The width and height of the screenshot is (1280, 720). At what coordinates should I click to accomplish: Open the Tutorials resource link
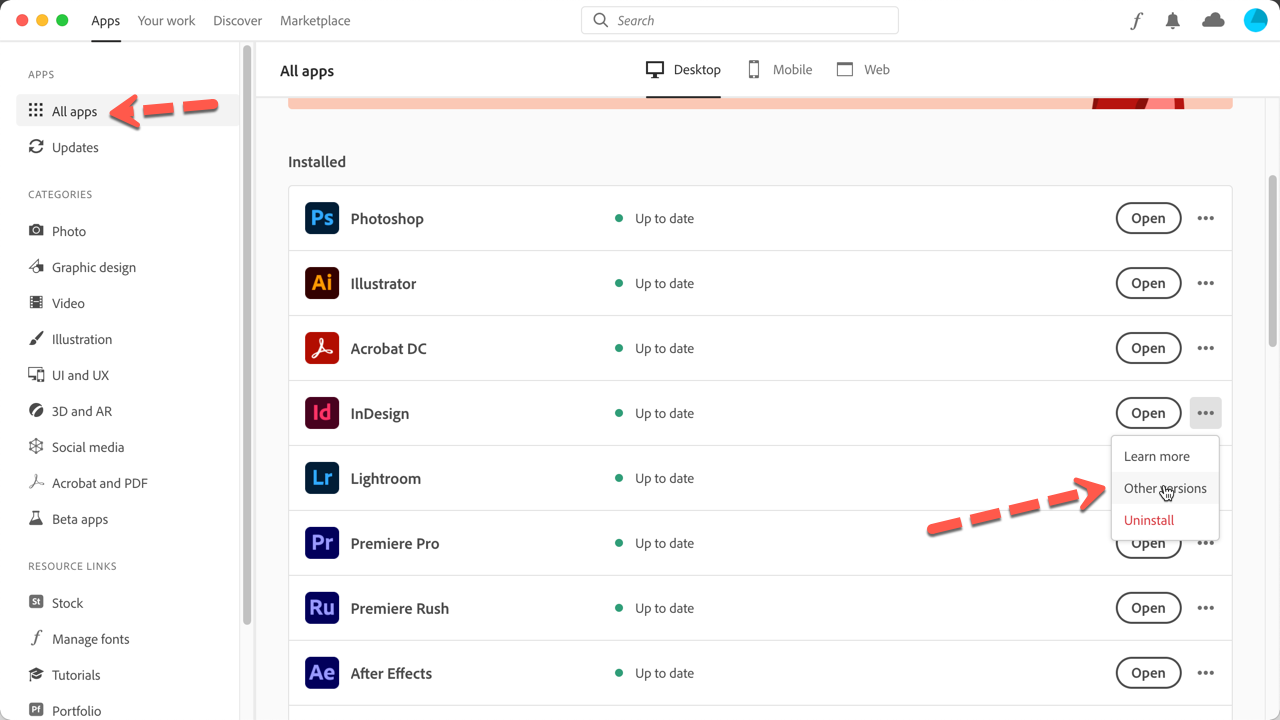pyautogui.click(x=64, y=675)
